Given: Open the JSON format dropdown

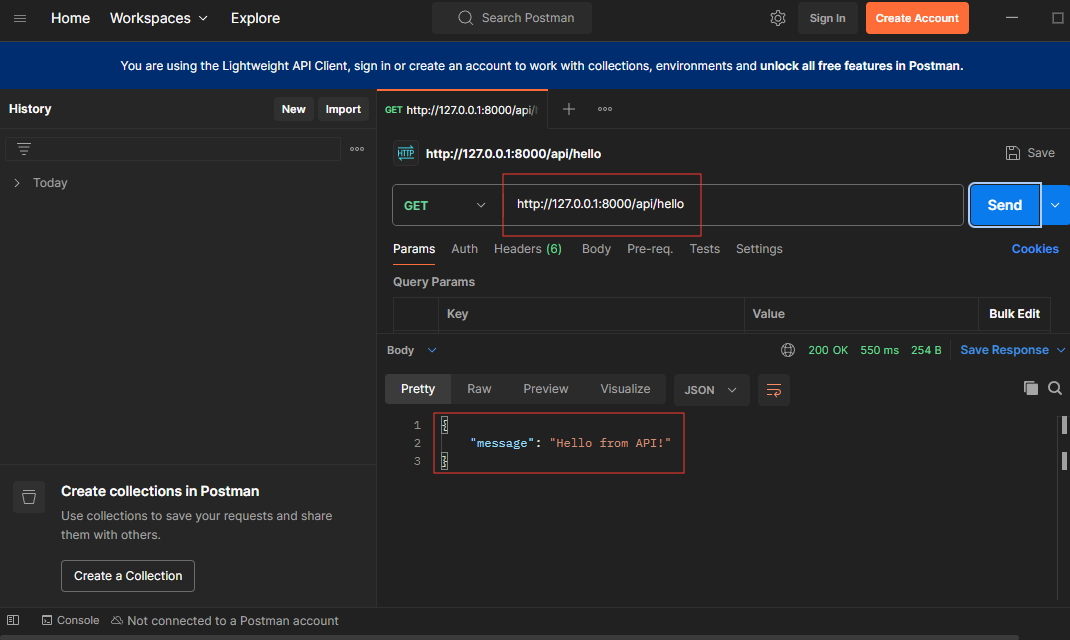Looking at the screenshot, I should click(711, 390).
